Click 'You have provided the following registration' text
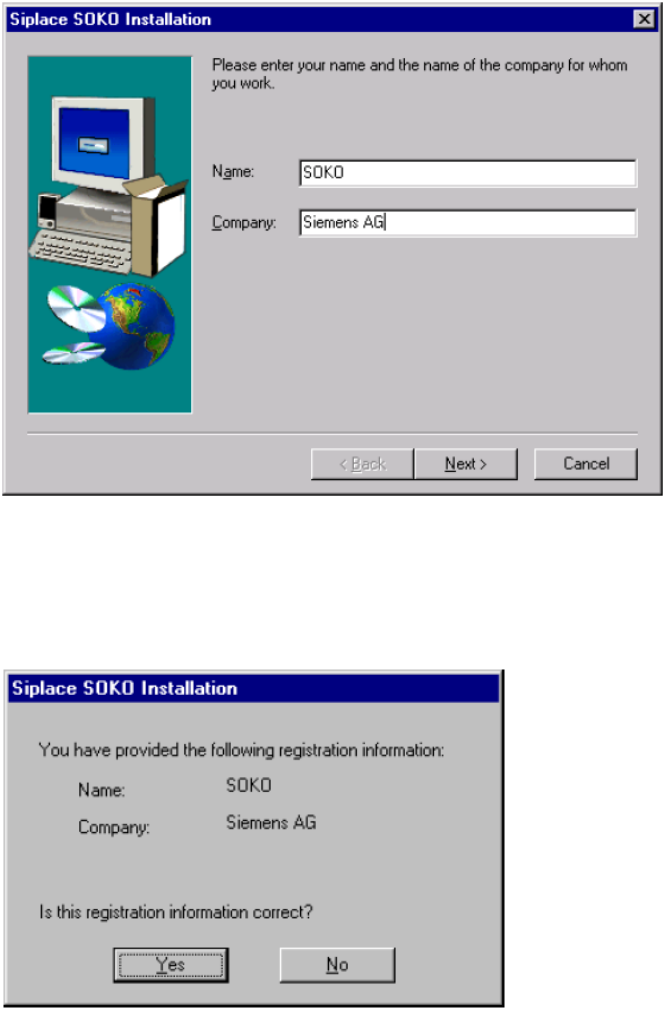This screenshot has height=1009, width=664. pos(241,750)
